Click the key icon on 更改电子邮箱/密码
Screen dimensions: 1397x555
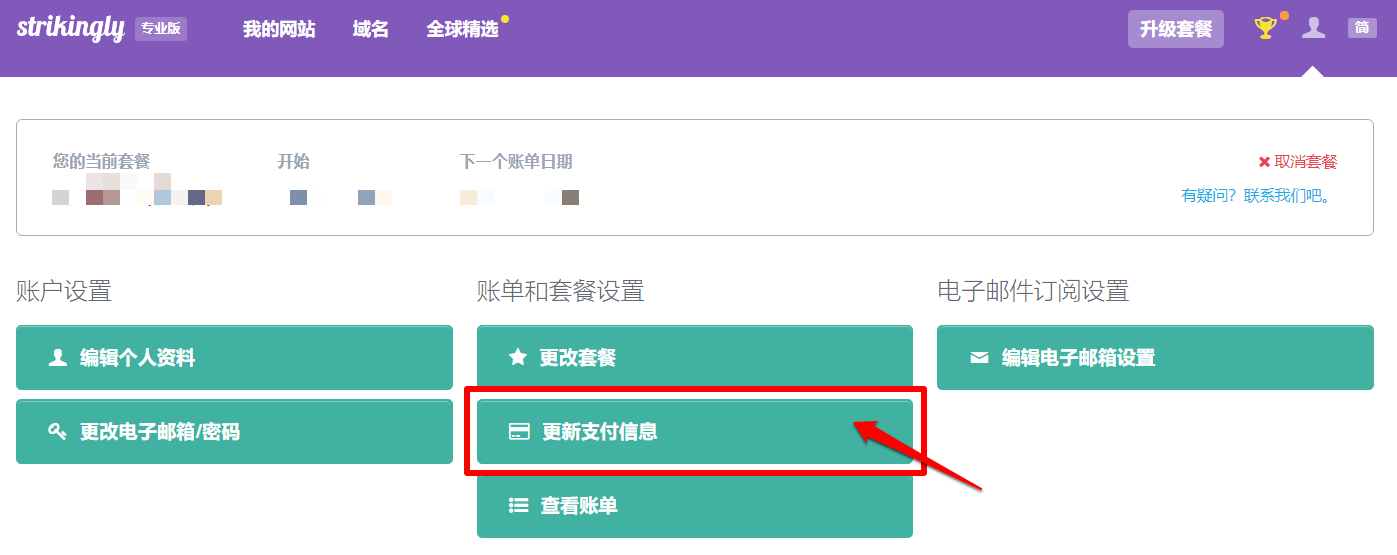[x=58, y=432]
